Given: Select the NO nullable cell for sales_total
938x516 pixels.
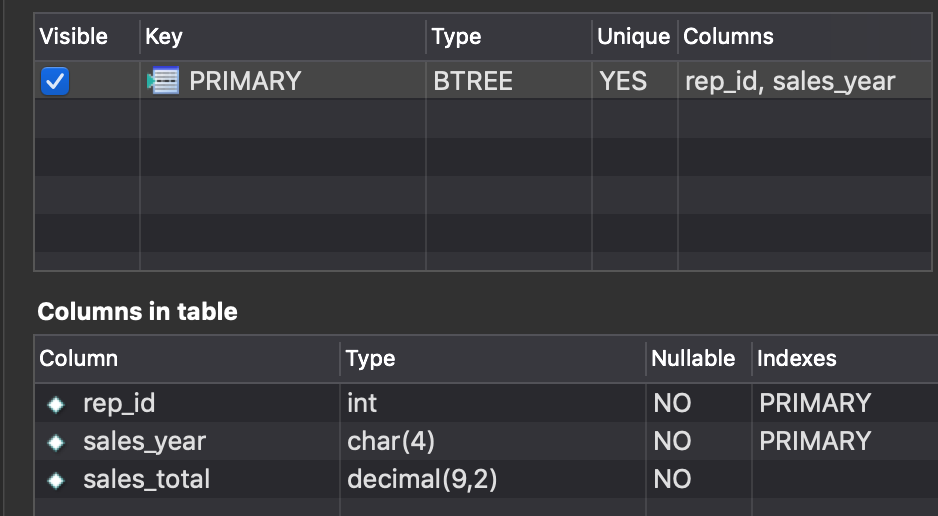Looking at the screenshot, I should 672,479.
